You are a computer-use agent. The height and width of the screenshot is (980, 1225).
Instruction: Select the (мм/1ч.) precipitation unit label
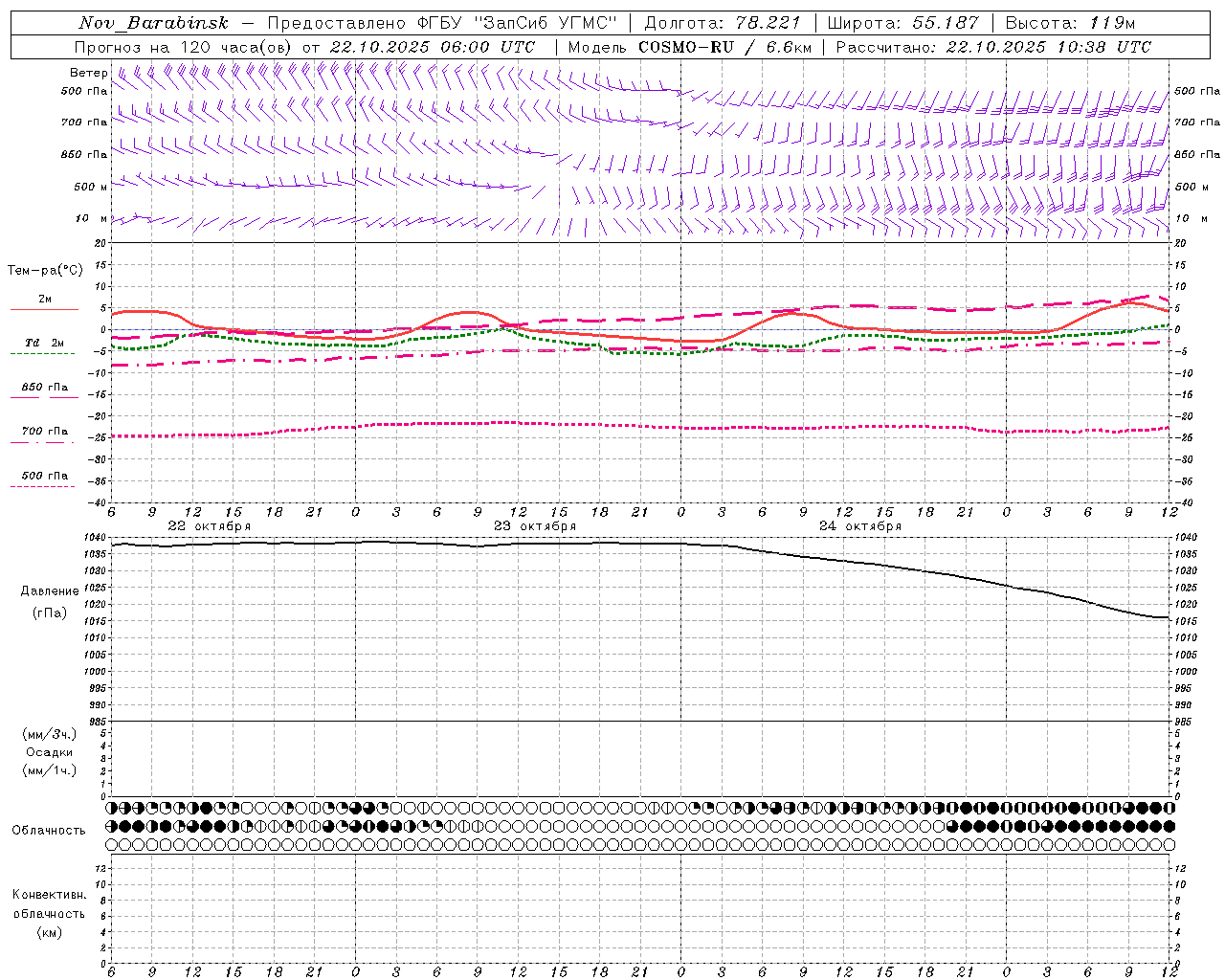50,770
